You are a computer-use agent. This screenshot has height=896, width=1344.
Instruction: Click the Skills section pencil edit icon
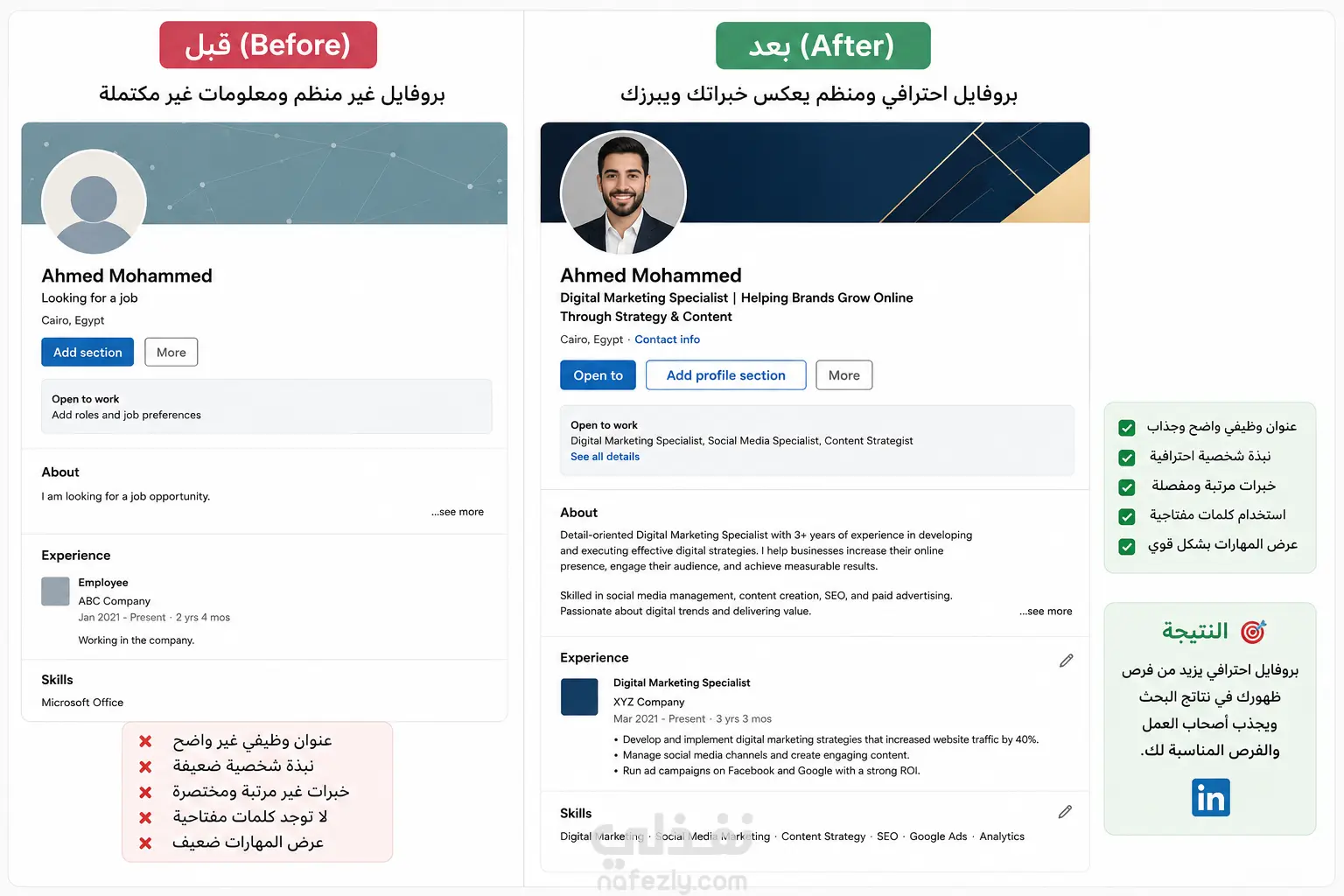pyautogui.click(x=1065, y=812)
